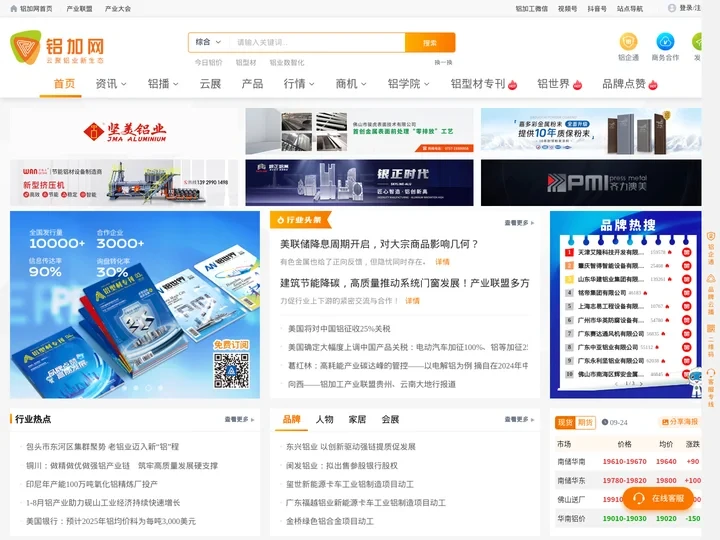Screen dimensions: 720x540
Task: Open 站点导航 in the top bar
Action: (x=630, y=8)
